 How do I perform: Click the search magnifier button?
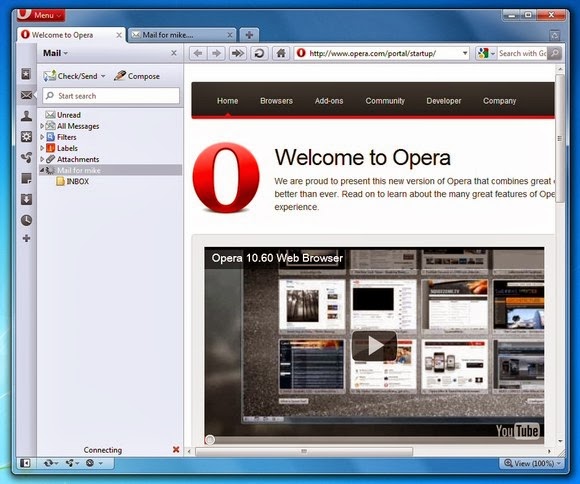tap(554, 53)
